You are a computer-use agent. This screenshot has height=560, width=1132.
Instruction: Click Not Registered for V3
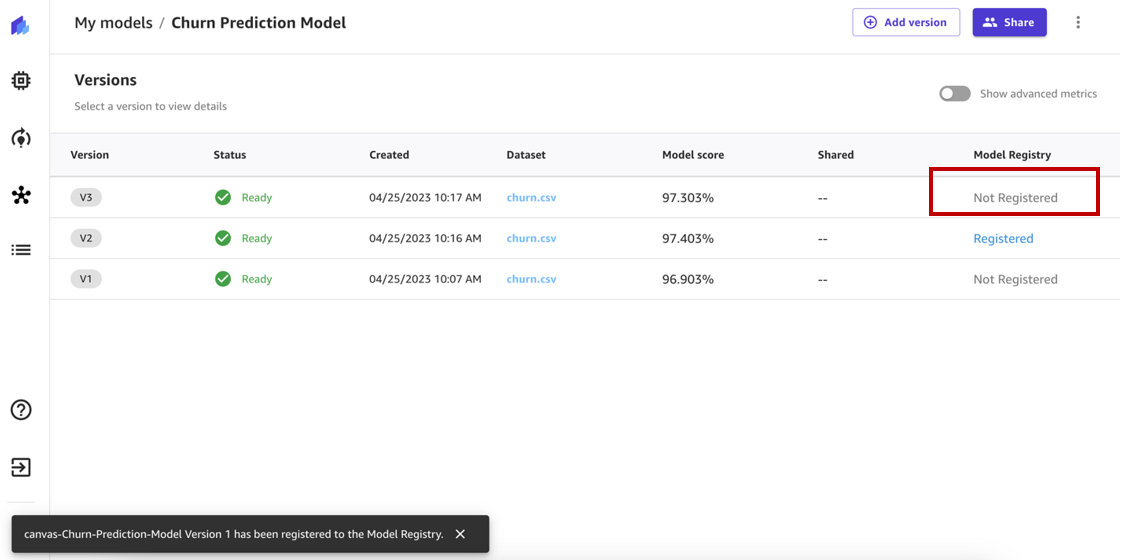pos(1015,198)
